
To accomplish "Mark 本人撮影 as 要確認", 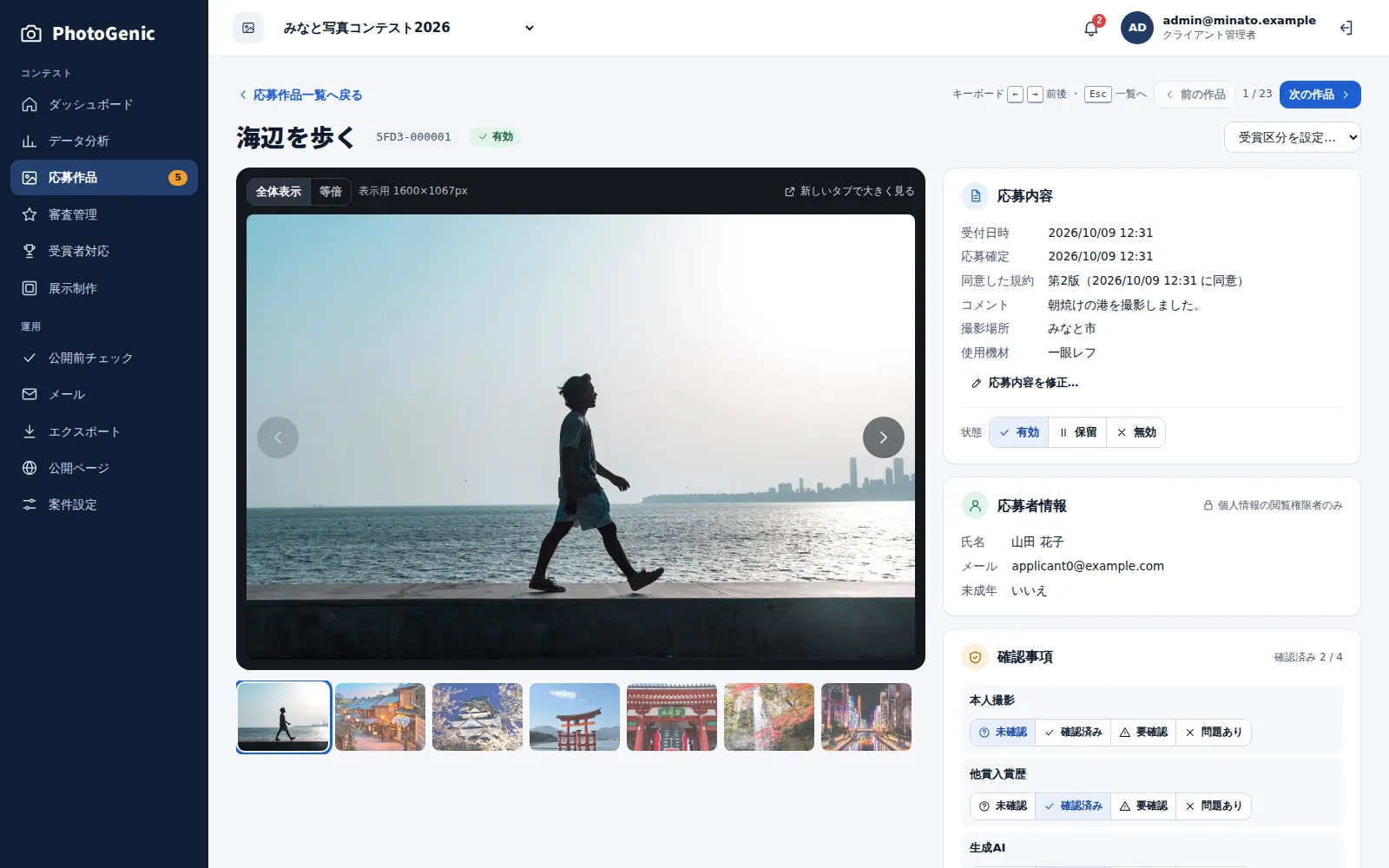I will (x=1143, y=733).
